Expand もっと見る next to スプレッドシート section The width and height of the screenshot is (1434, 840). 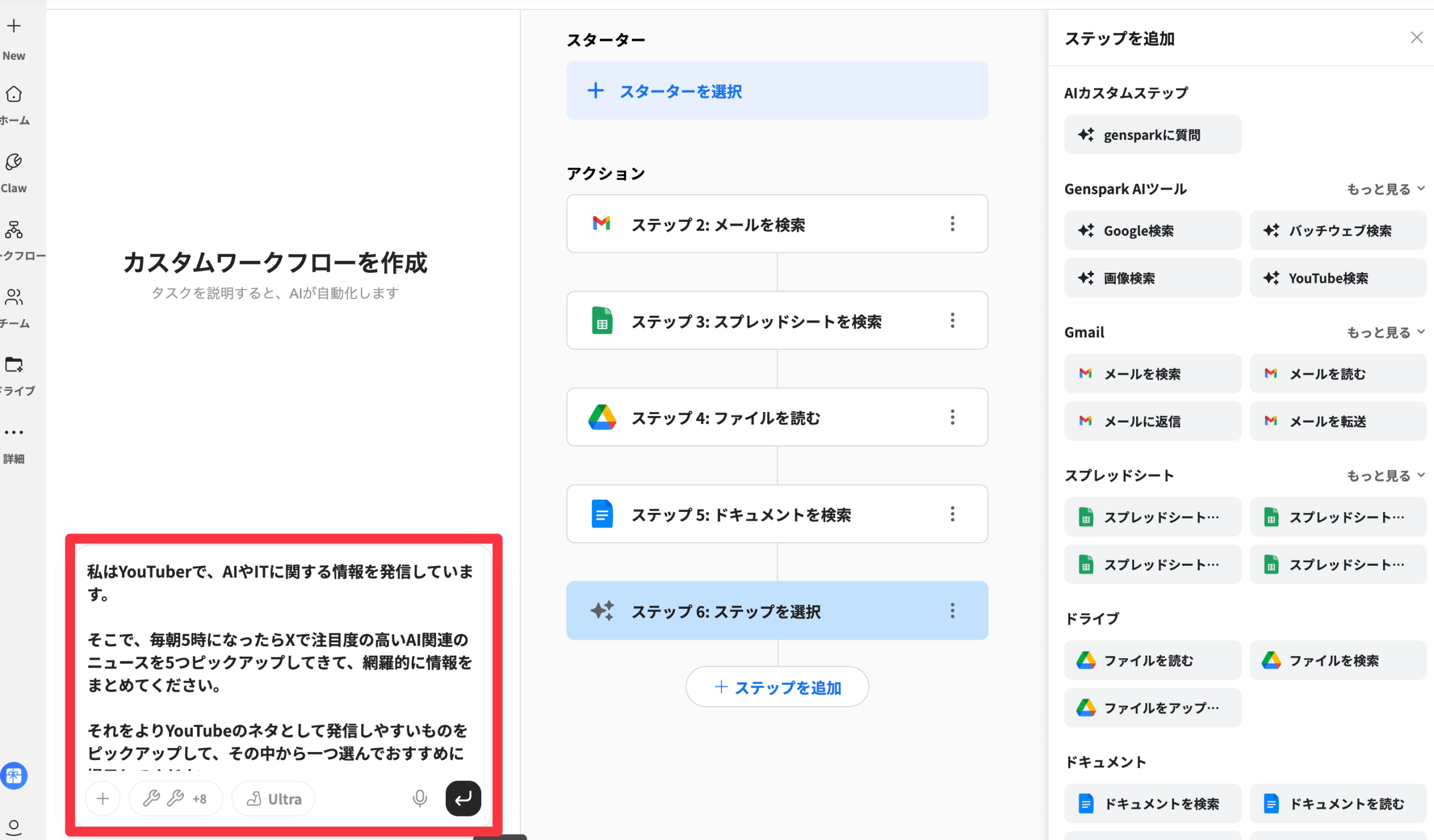1385,475
